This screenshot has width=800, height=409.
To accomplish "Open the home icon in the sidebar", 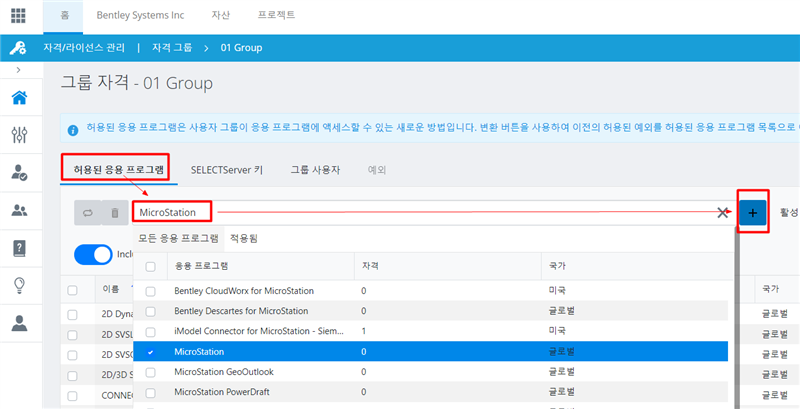I will [x=19, y=97].
